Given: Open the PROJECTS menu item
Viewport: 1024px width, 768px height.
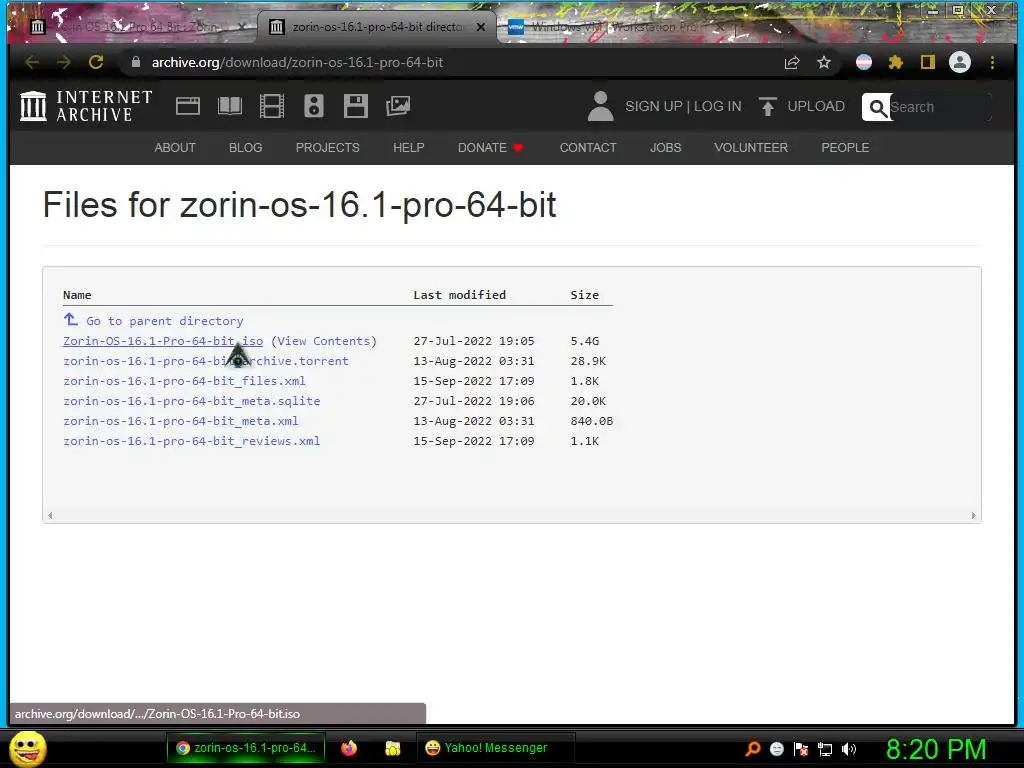Looking at the screenshot, I should coord(328,148).
